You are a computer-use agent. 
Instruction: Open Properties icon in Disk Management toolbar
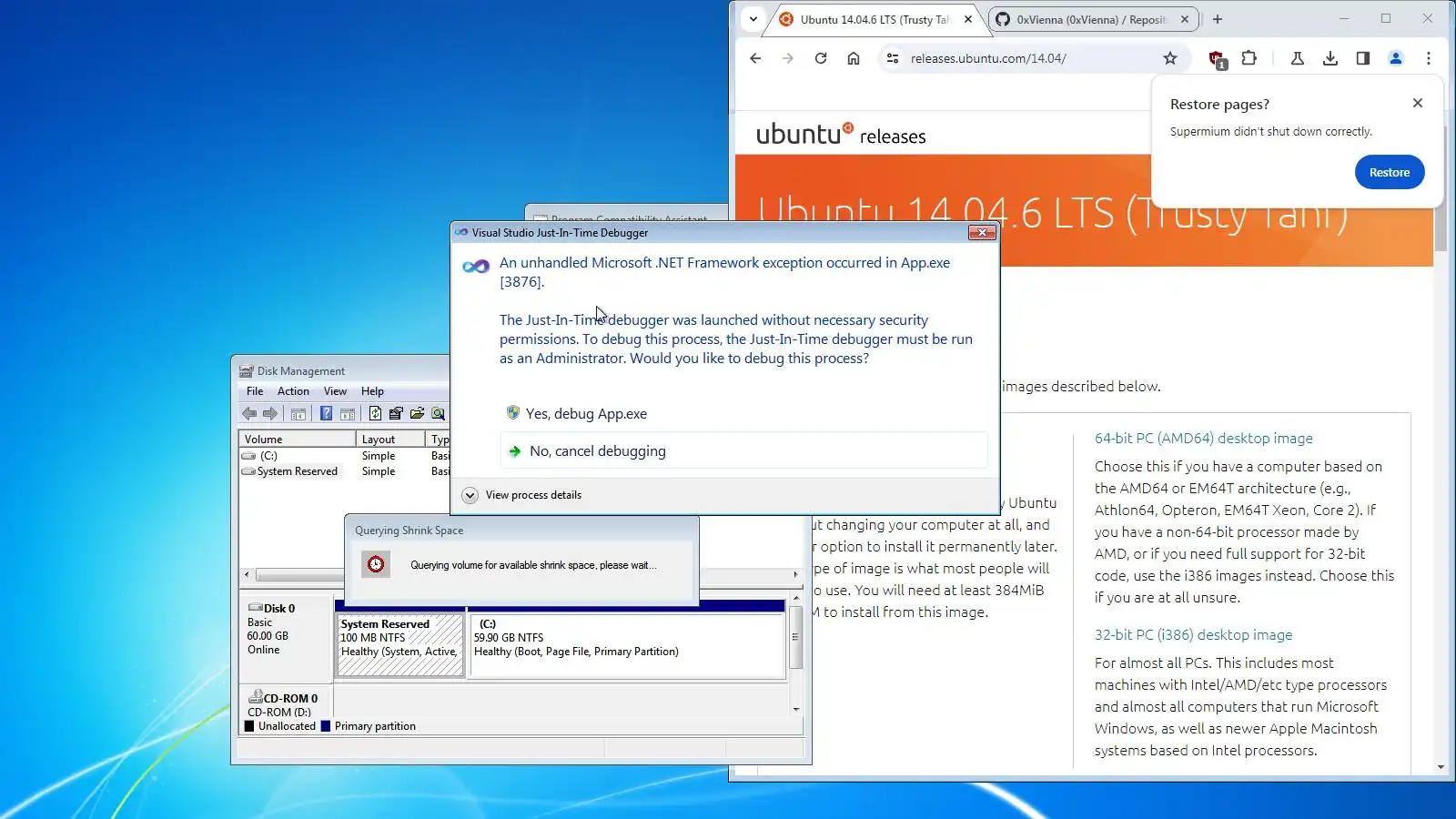[x=396, y=413]
